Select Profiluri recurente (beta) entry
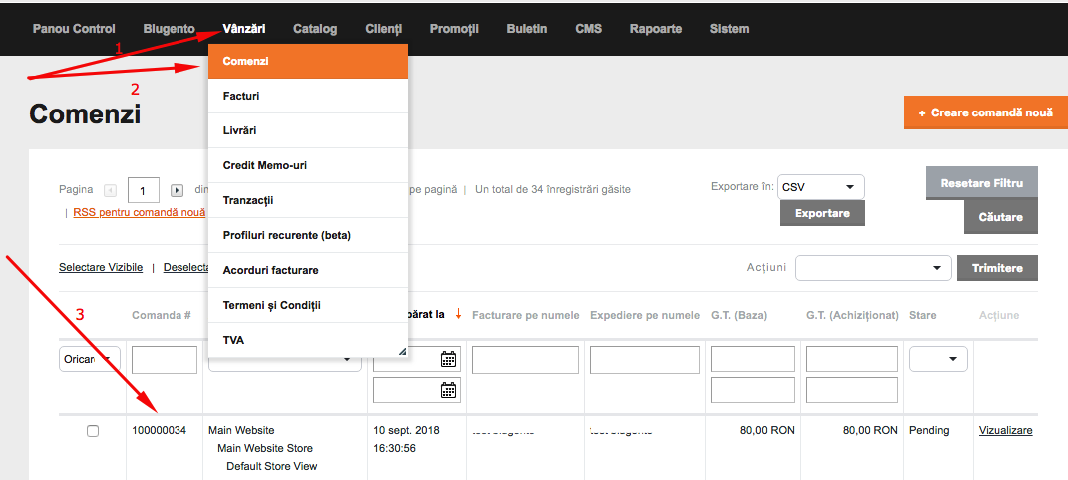1068x480 pixels. [308, 236]
